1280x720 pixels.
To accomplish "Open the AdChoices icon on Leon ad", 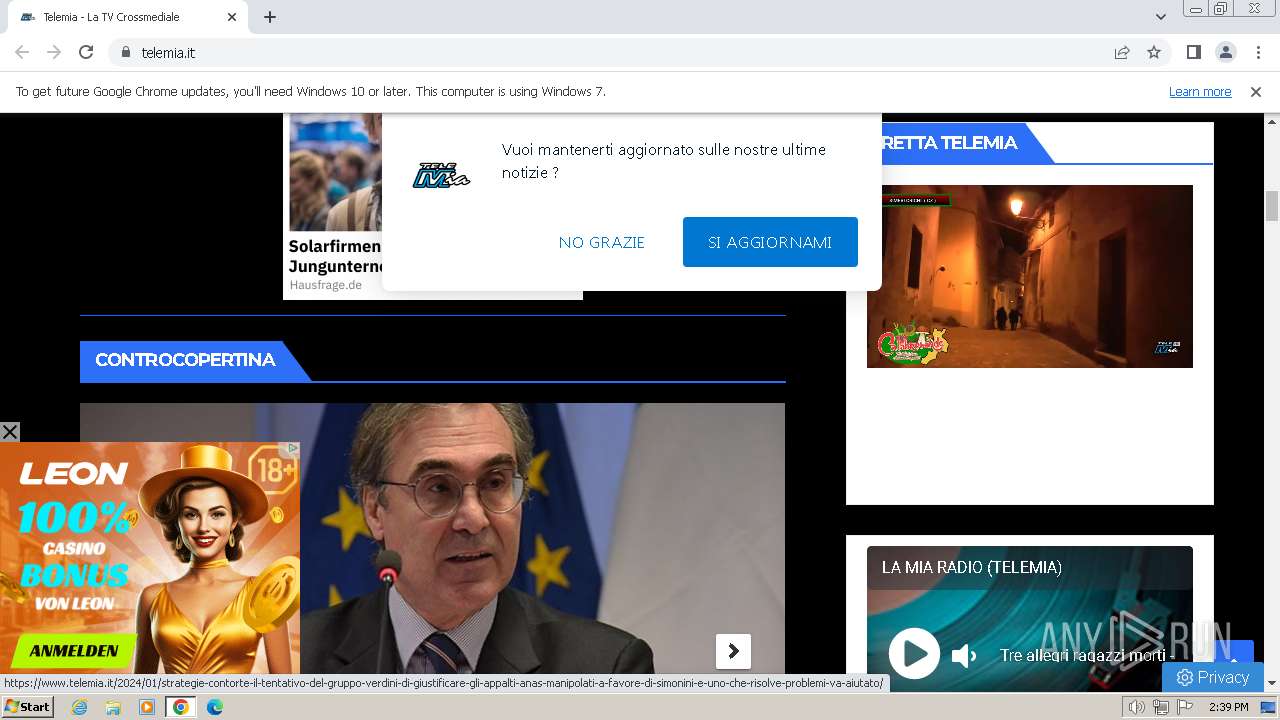I will 293,448.
